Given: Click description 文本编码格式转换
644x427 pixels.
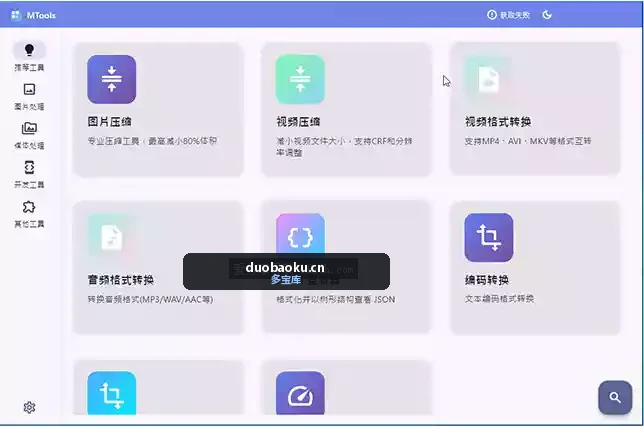Looking at the screenshot, I should click(x=499, y=298).
